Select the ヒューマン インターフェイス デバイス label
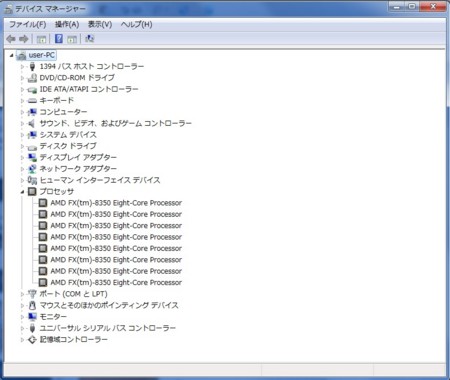The height and width of the screenshot is (380, 450). coord(100,180)
